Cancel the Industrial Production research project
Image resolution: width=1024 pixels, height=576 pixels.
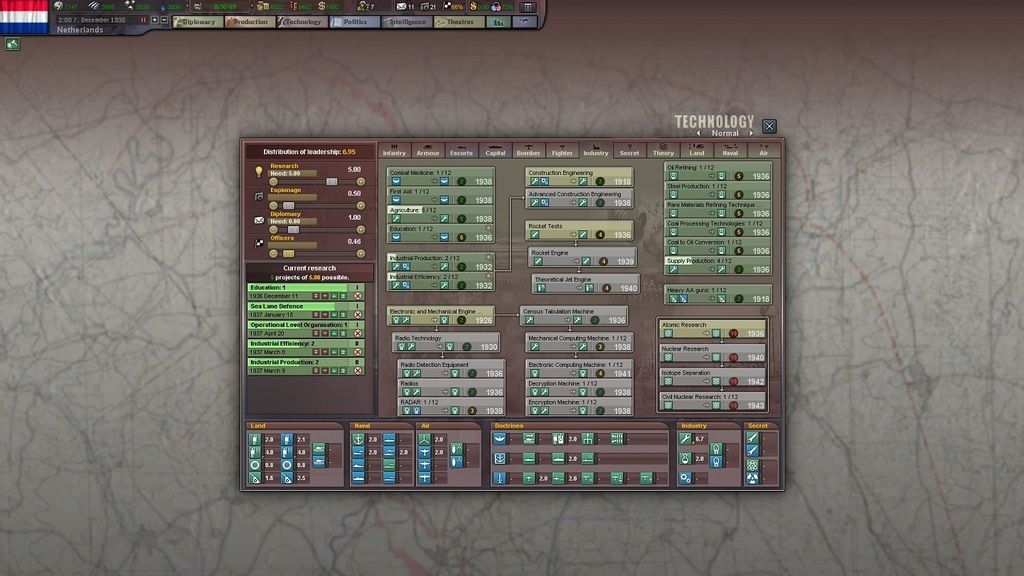pos(358,370)
